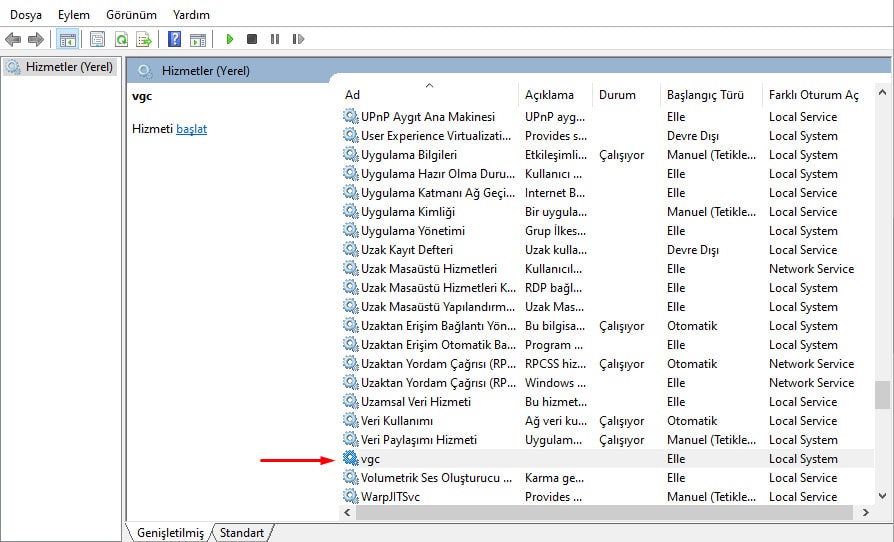Toggle the Show/Hide Console Tree toolbar icon
The image size is (894, 542).
coord(68,39)
